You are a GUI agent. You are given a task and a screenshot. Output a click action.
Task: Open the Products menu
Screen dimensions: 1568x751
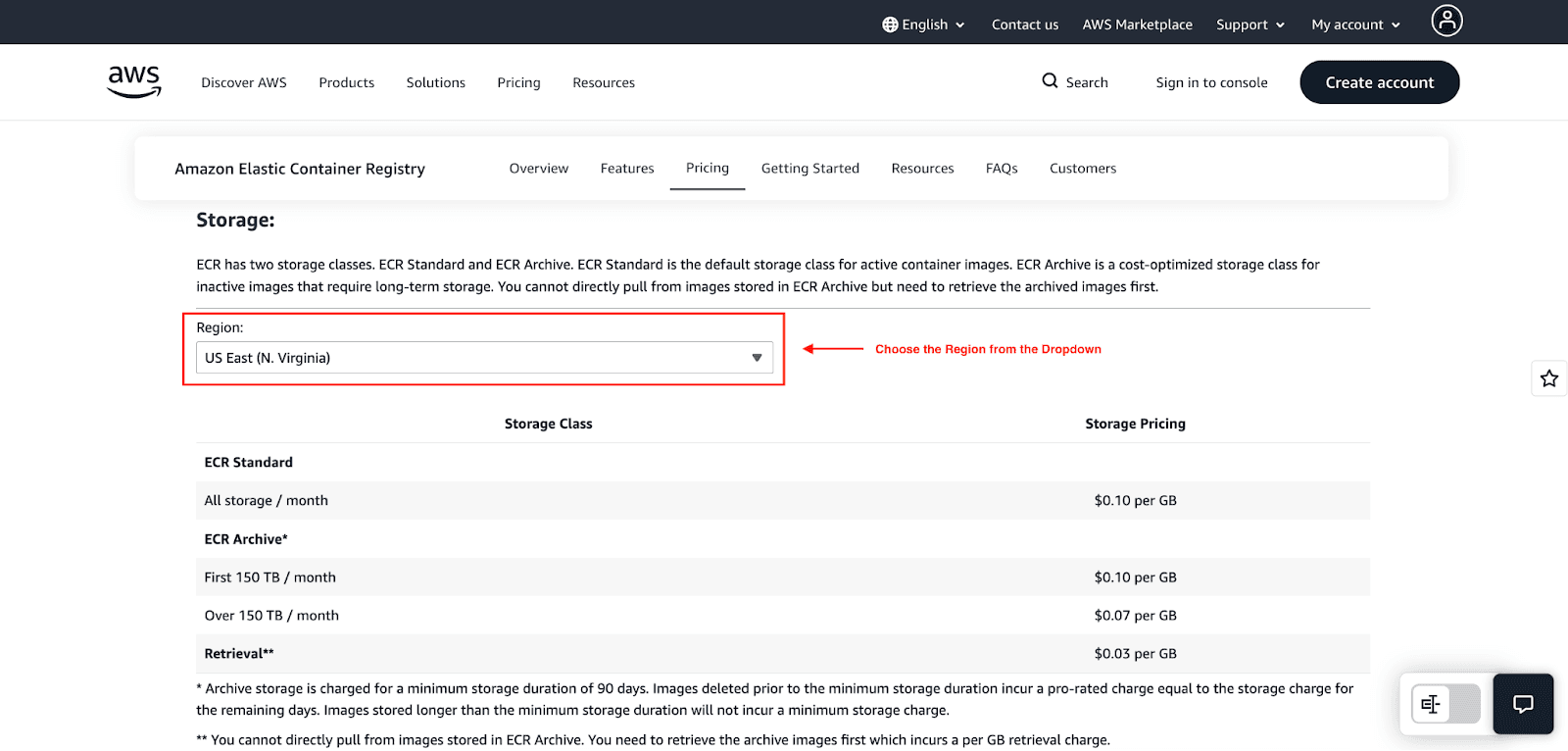click(347, 82)
